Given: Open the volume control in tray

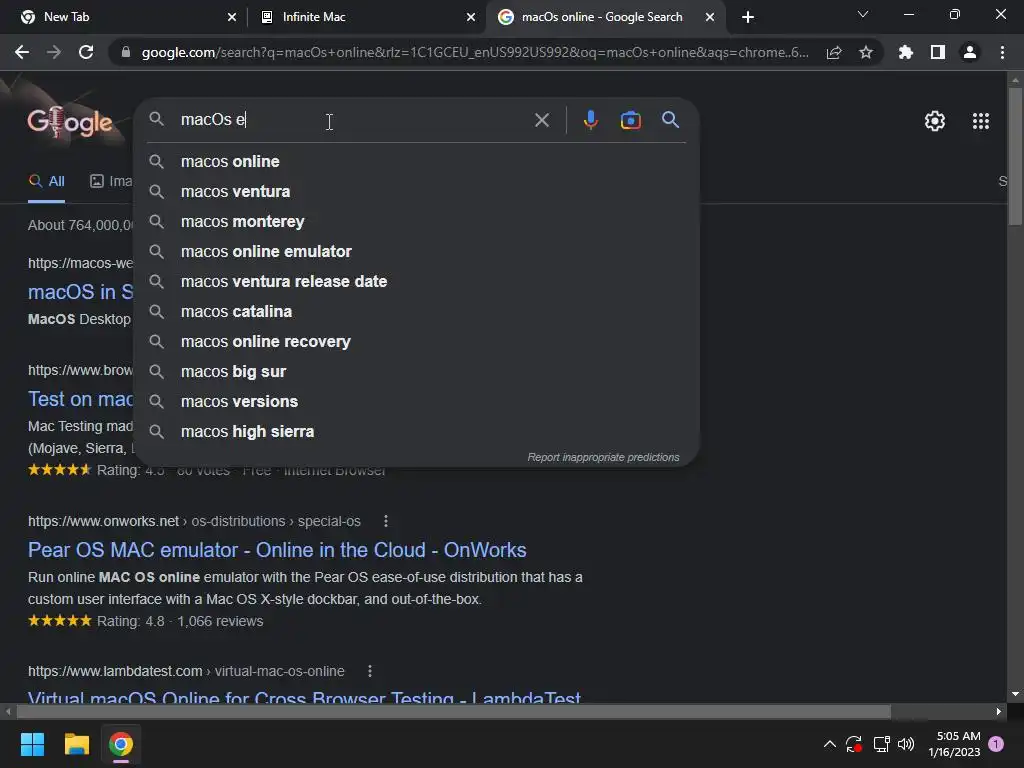Looking at the screenshot, I should click(x=906, y=744).
